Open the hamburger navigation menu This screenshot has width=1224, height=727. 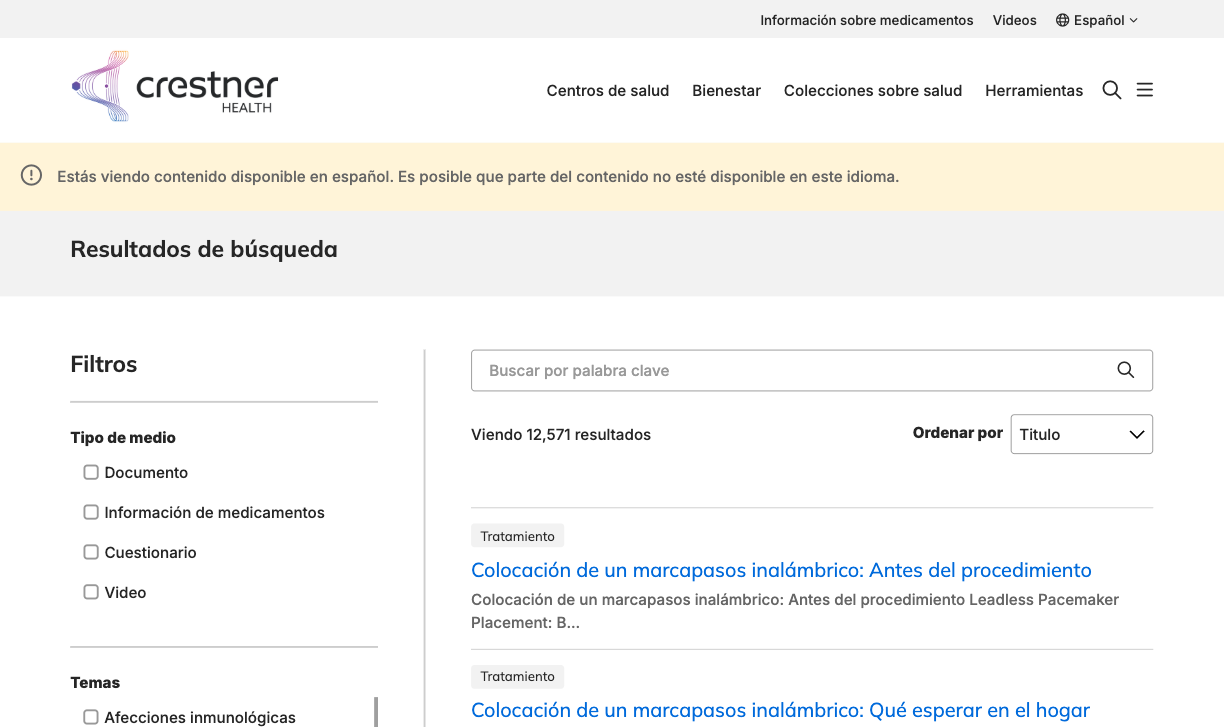click(1144, 89)
